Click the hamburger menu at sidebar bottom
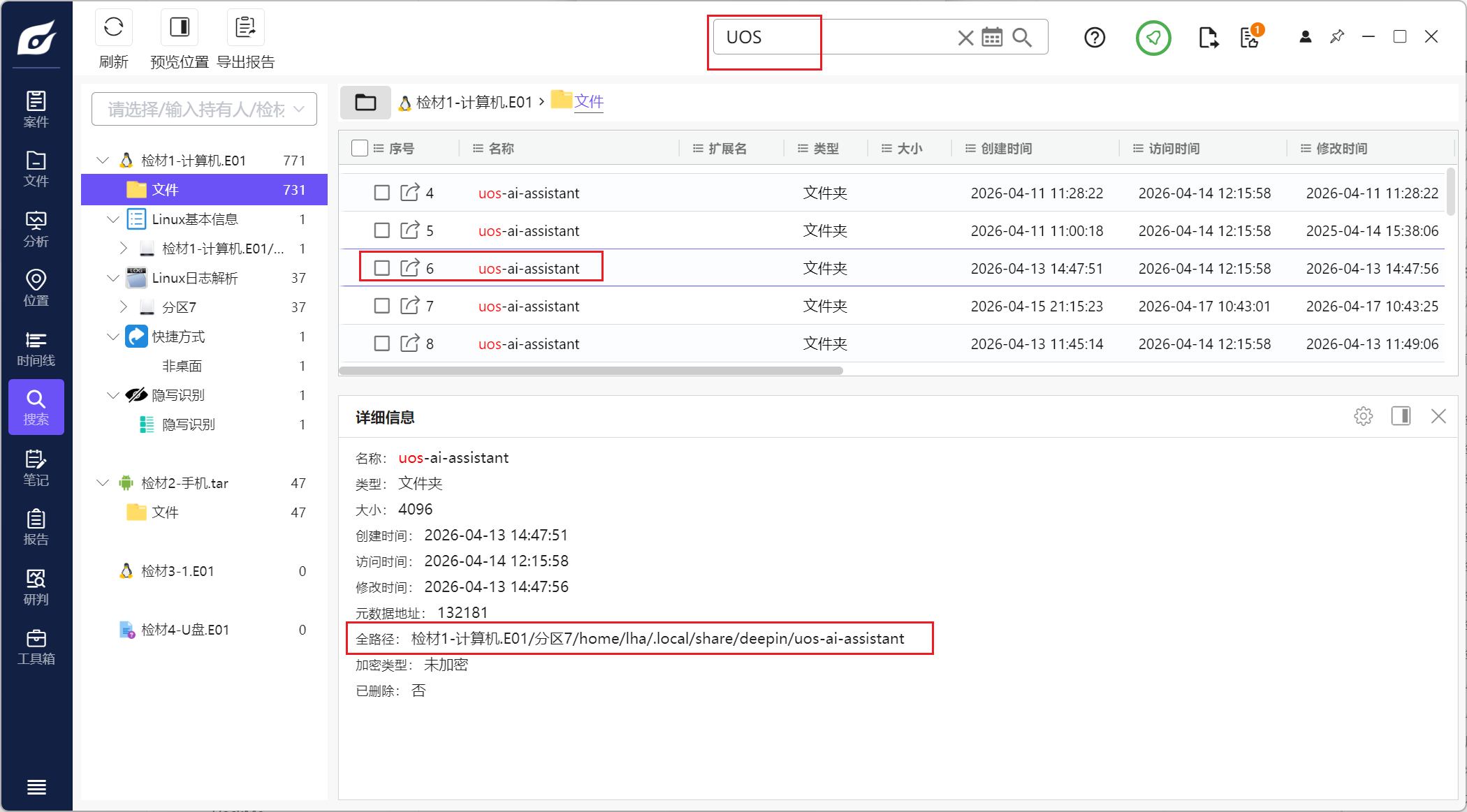1467x812 pixels. pyautogui.click(x=36, y=787)
